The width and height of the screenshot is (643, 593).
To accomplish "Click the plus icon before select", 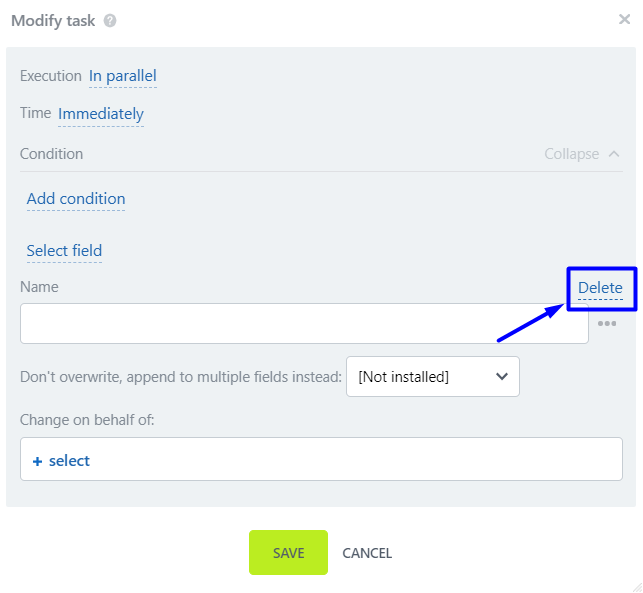I will [38, 461].
